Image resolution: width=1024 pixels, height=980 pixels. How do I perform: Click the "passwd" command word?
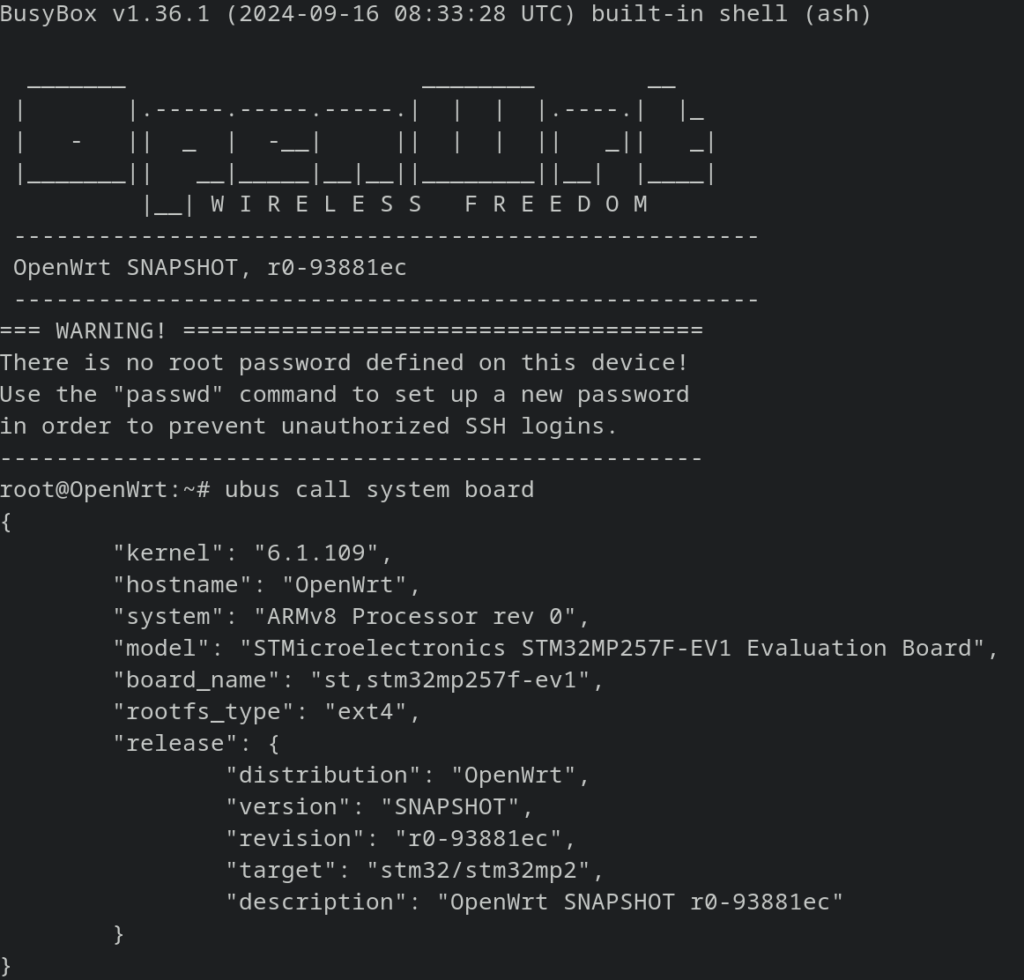(168, 394)
